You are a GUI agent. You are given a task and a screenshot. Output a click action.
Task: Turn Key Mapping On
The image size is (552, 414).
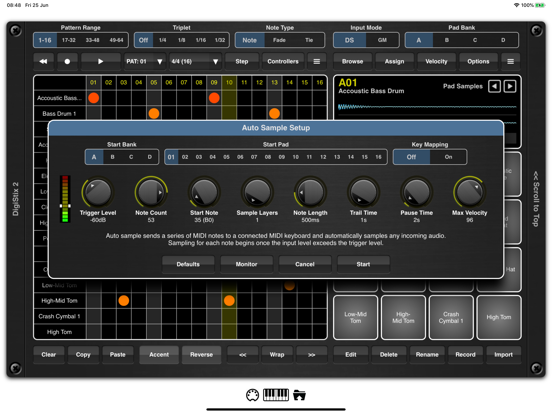pos(448,157)
